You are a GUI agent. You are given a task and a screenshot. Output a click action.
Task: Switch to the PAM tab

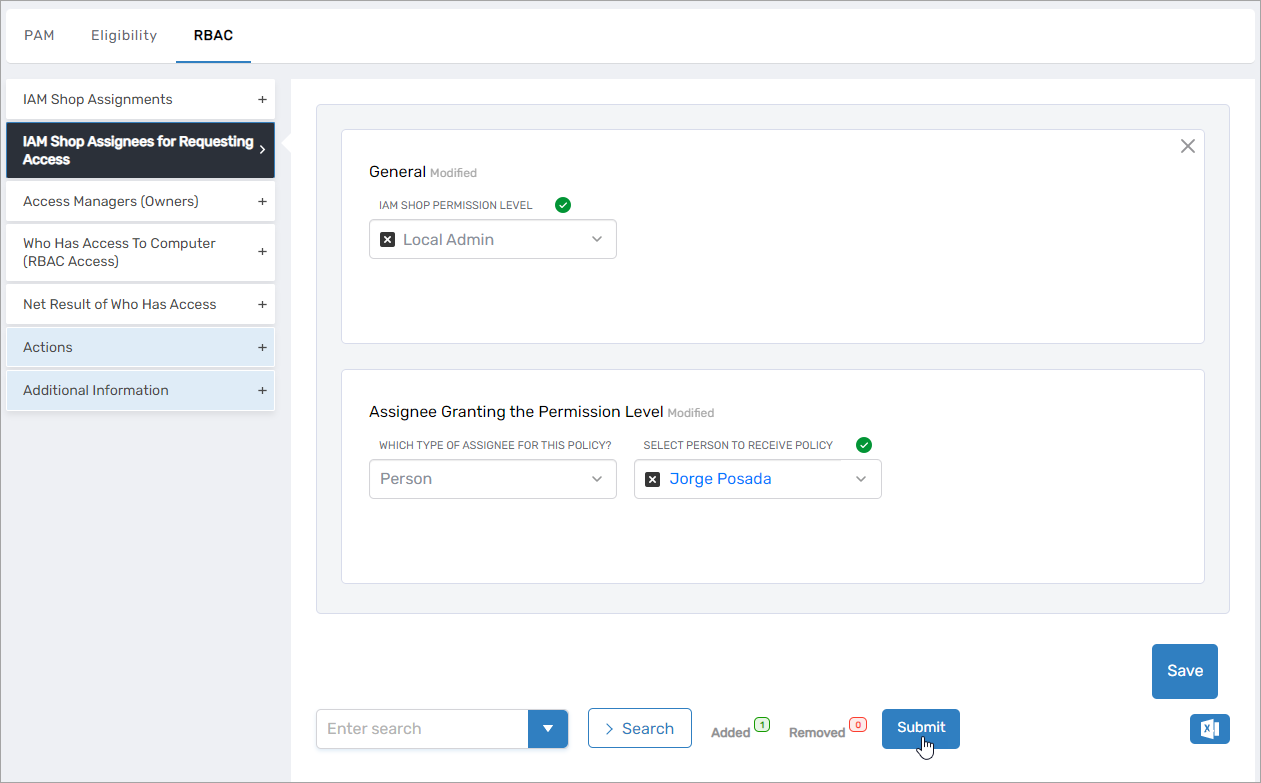(39, 35)
